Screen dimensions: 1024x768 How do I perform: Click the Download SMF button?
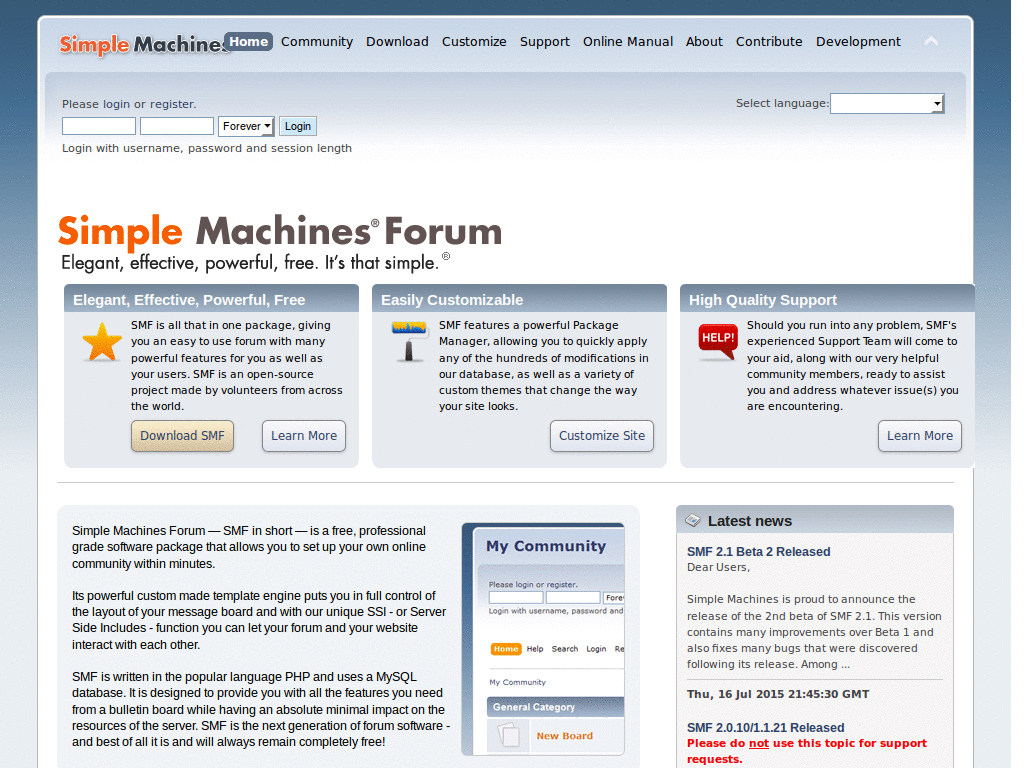(182, 436)
